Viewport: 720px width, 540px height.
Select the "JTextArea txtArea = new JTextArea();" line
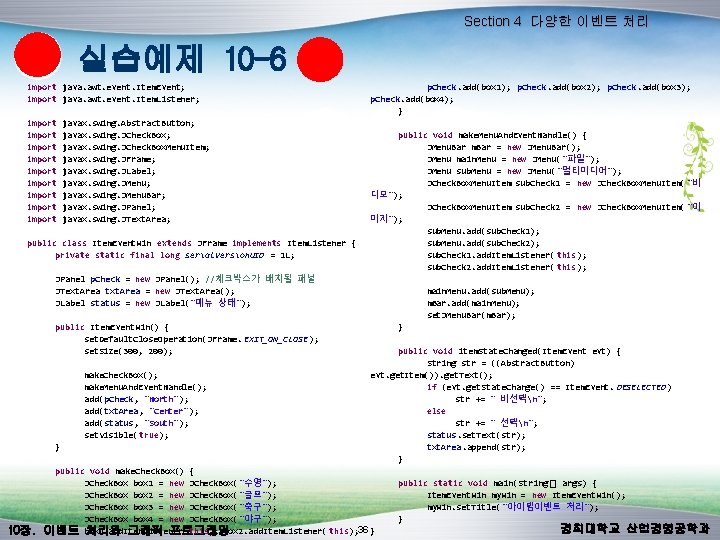(x=145, y=291)
